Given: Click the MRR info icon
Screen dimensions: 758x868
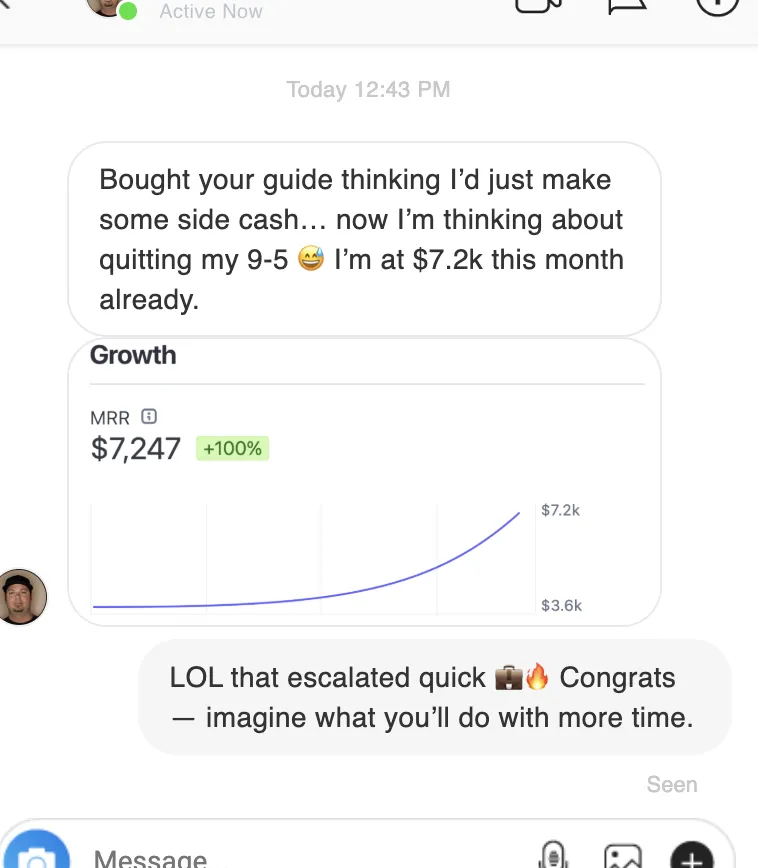Looking at the screenshot, I should (x=149, y=416).
